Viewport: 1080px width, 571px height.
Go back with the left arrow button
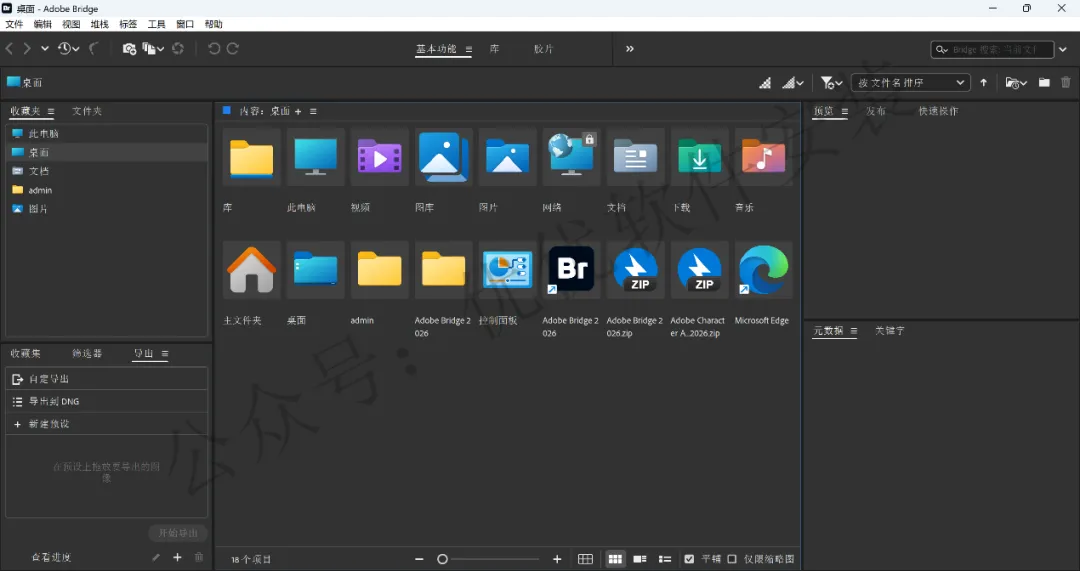(10, 48)
